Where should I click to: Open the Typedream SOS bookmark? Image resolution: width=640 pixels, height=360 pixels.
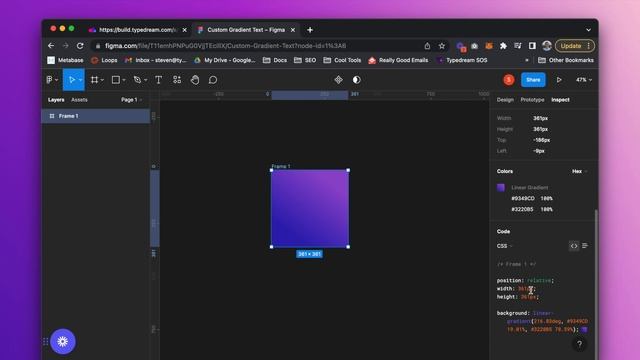[462, 60]
